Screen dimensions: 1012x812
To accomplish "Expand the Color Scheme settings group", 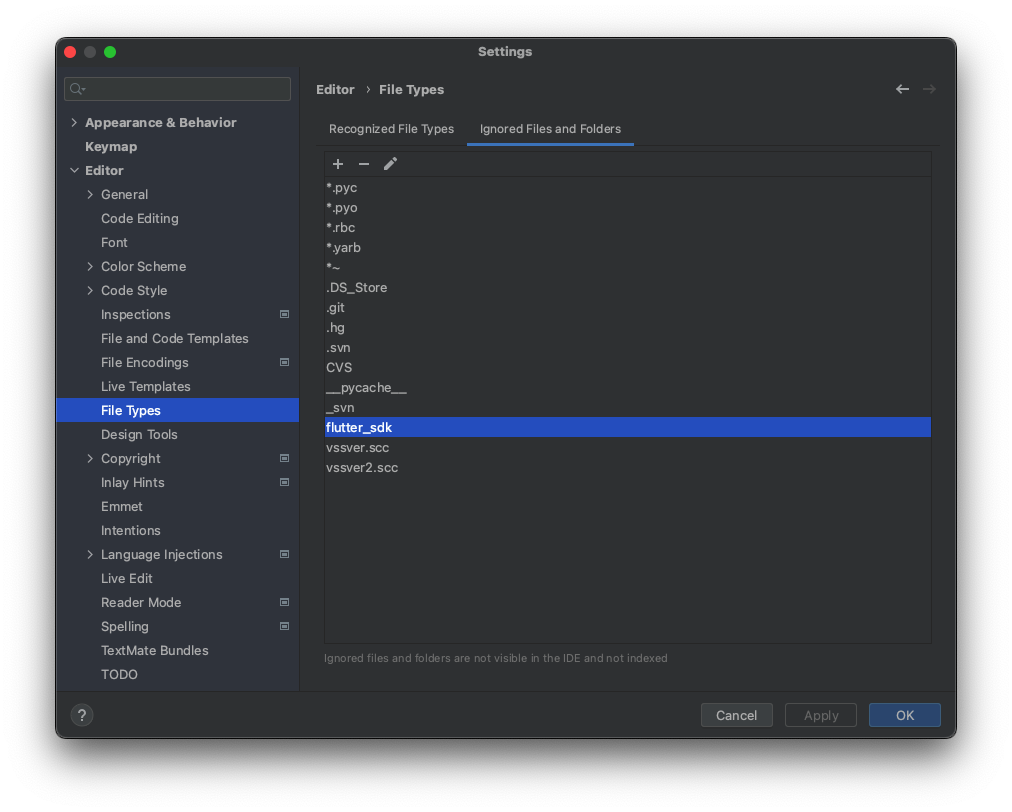I will (89, 266).
